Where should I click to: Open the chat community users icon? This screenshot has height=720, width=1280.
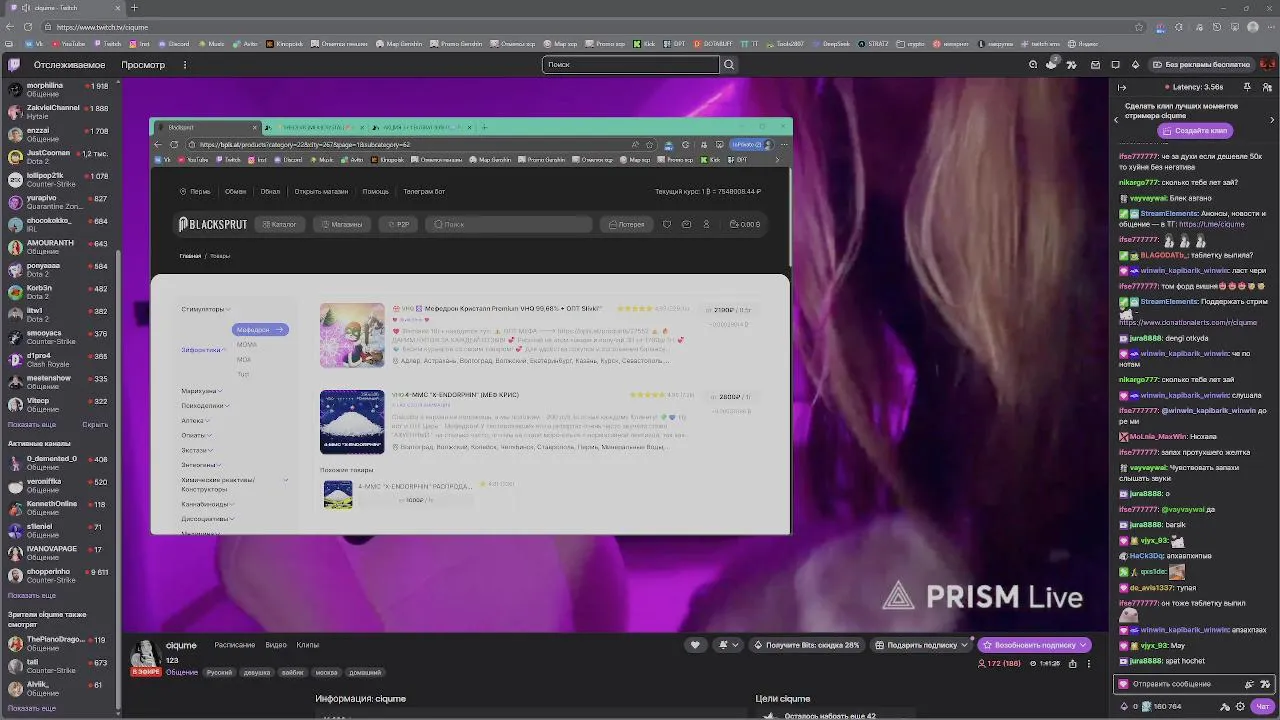click(x=1267, y=87)
